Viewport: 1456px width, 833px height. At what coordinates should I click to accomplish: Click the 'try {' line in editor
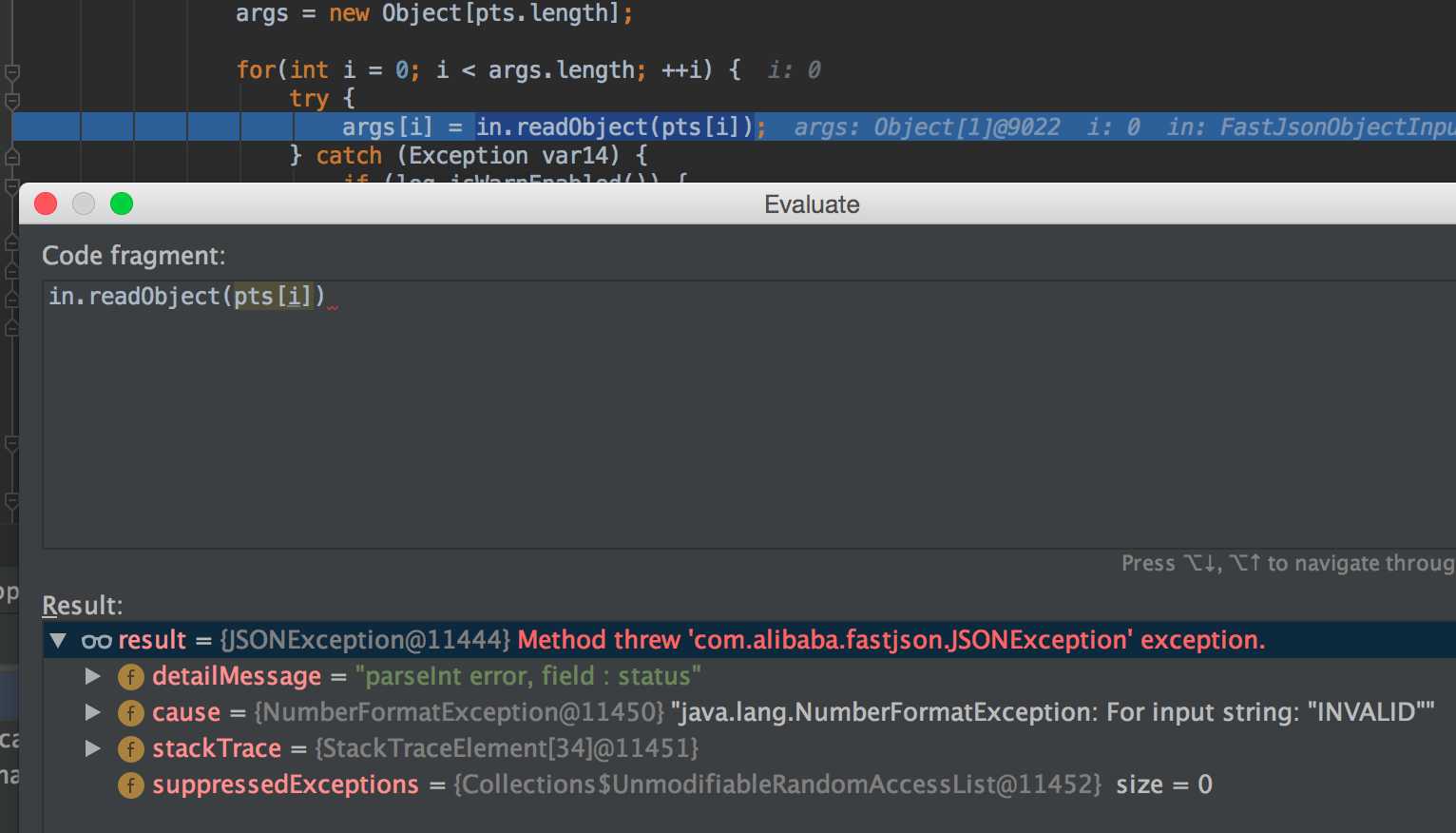coord(322,98)
